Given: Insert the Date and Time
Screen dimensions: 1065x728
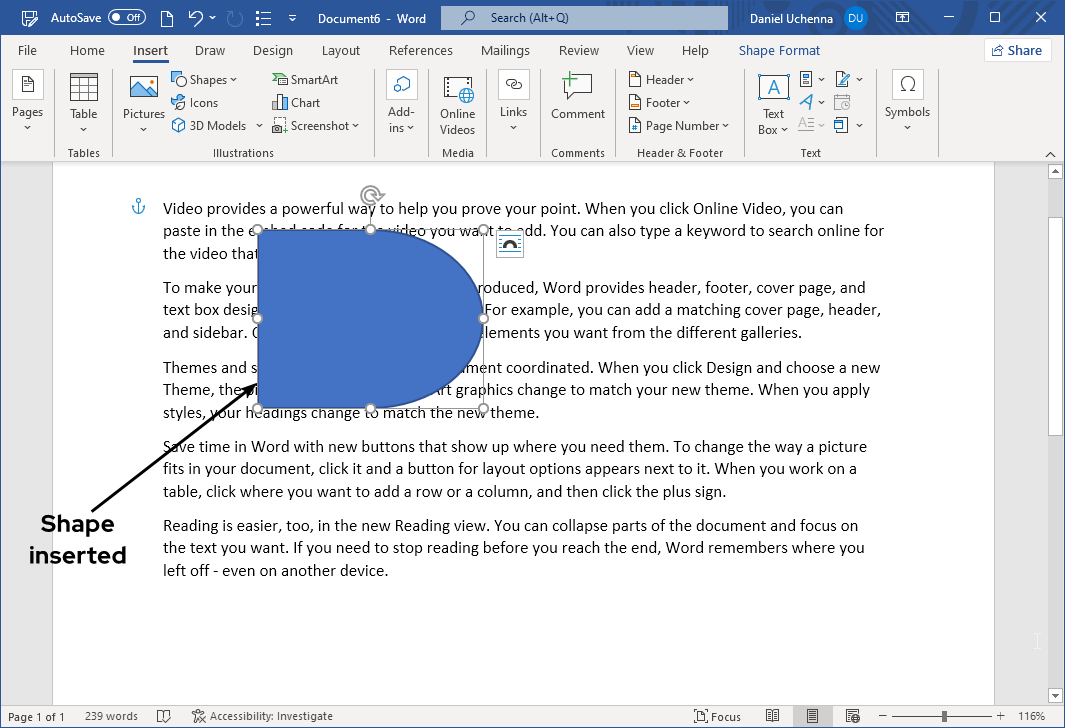Looking at the screenshot, I should click(x=843, y=102).
